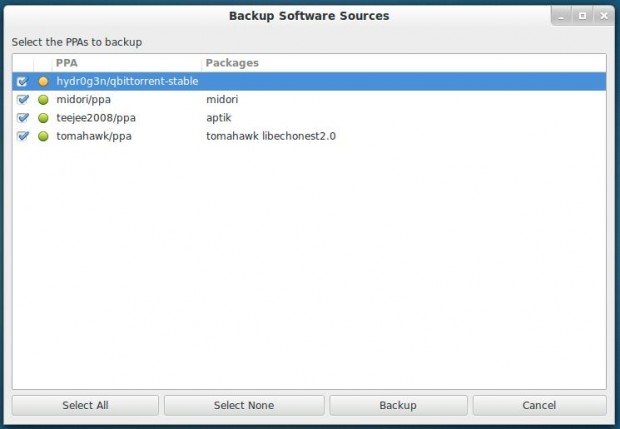Click the tomahawk libechonest2.0 packages cell
Screen dimensions: 620x429
click(x=271, y=136)
